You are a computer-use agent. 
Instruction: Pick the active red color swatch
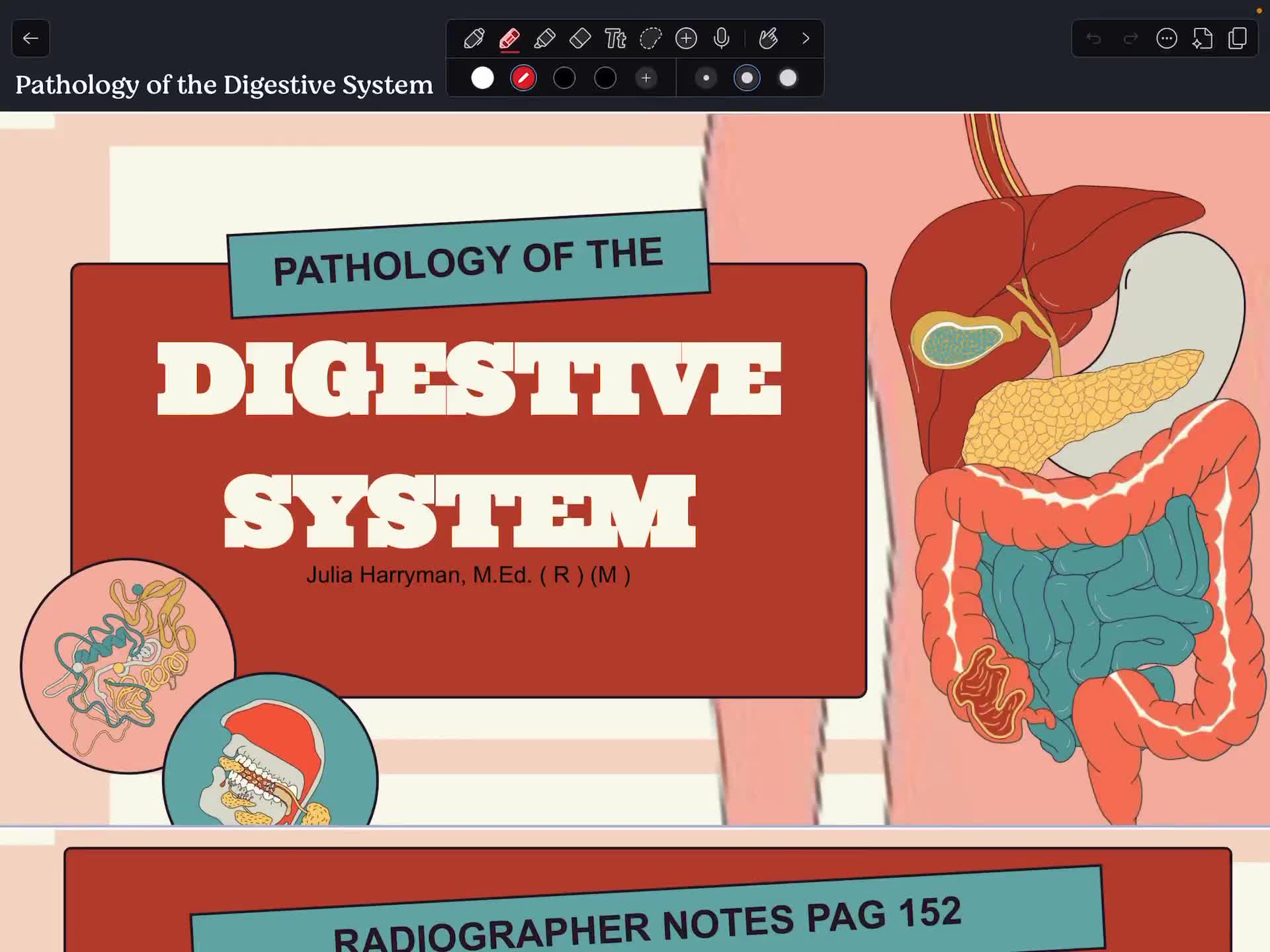(523, 78)
